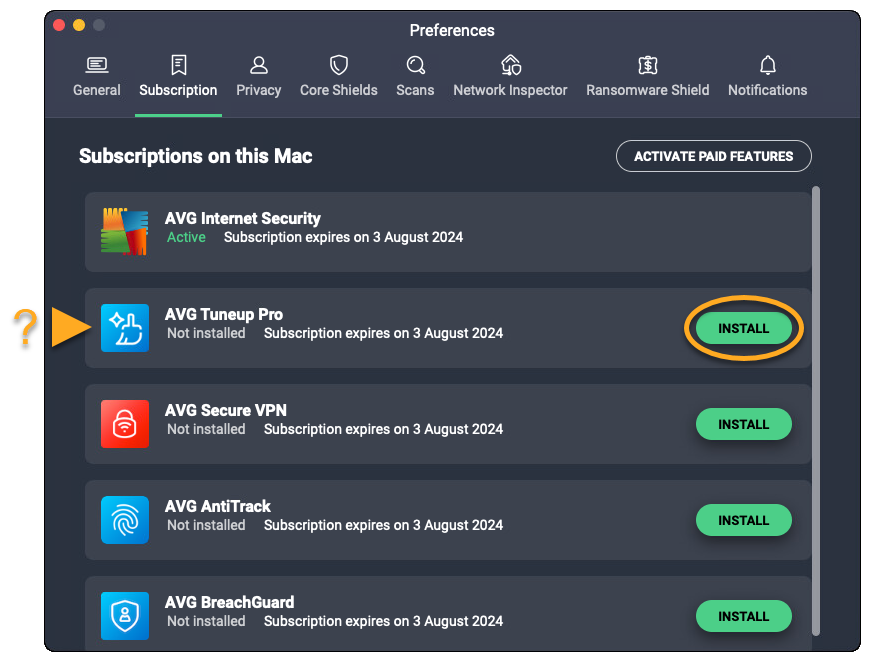Click the AVG BreachGuard shield icon
Viewport: 872px width, 666px height.
point(125,616)
